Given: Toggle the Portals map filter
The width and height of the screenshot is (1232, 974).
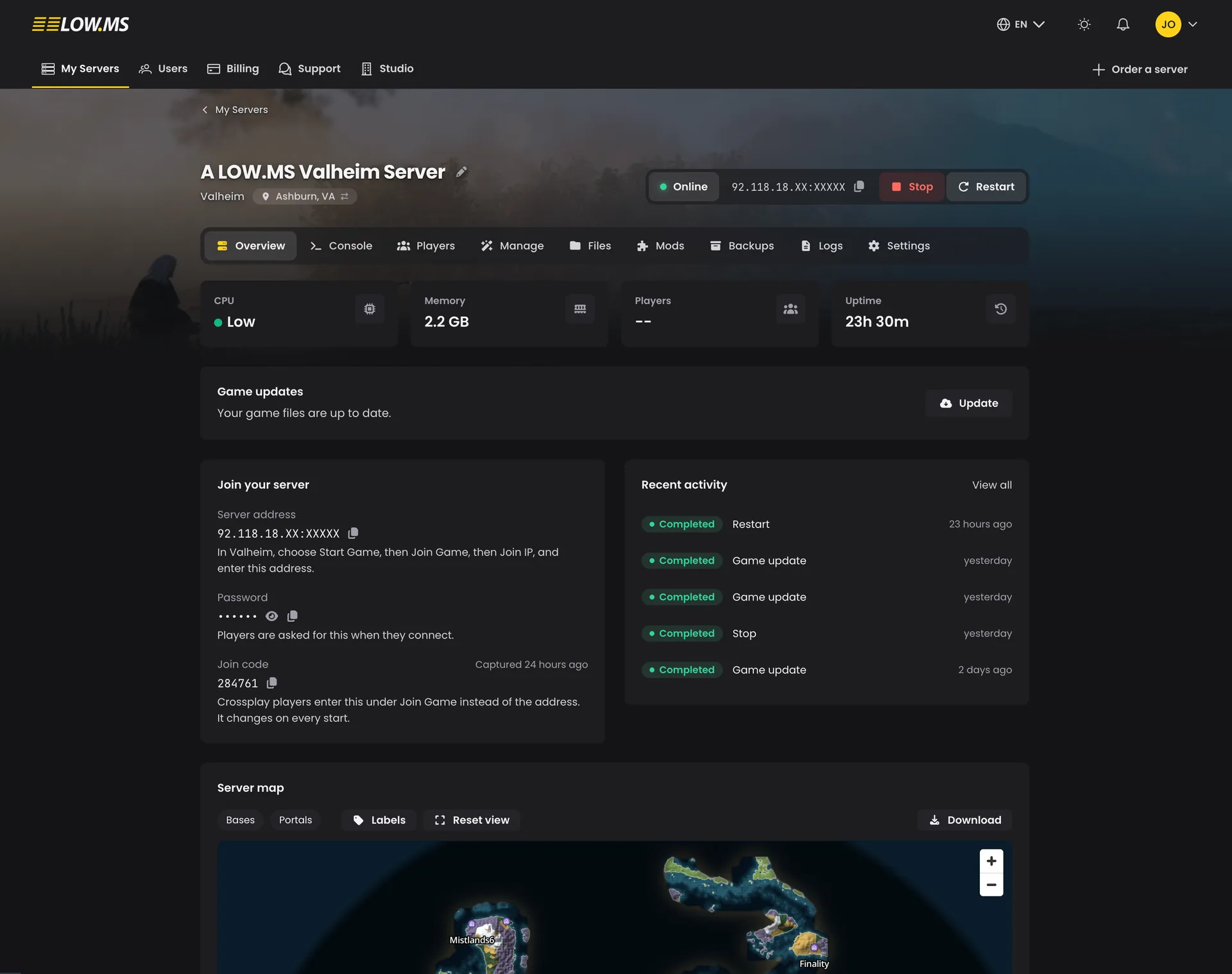Looking at the screenshot, I should click(295, 820).
